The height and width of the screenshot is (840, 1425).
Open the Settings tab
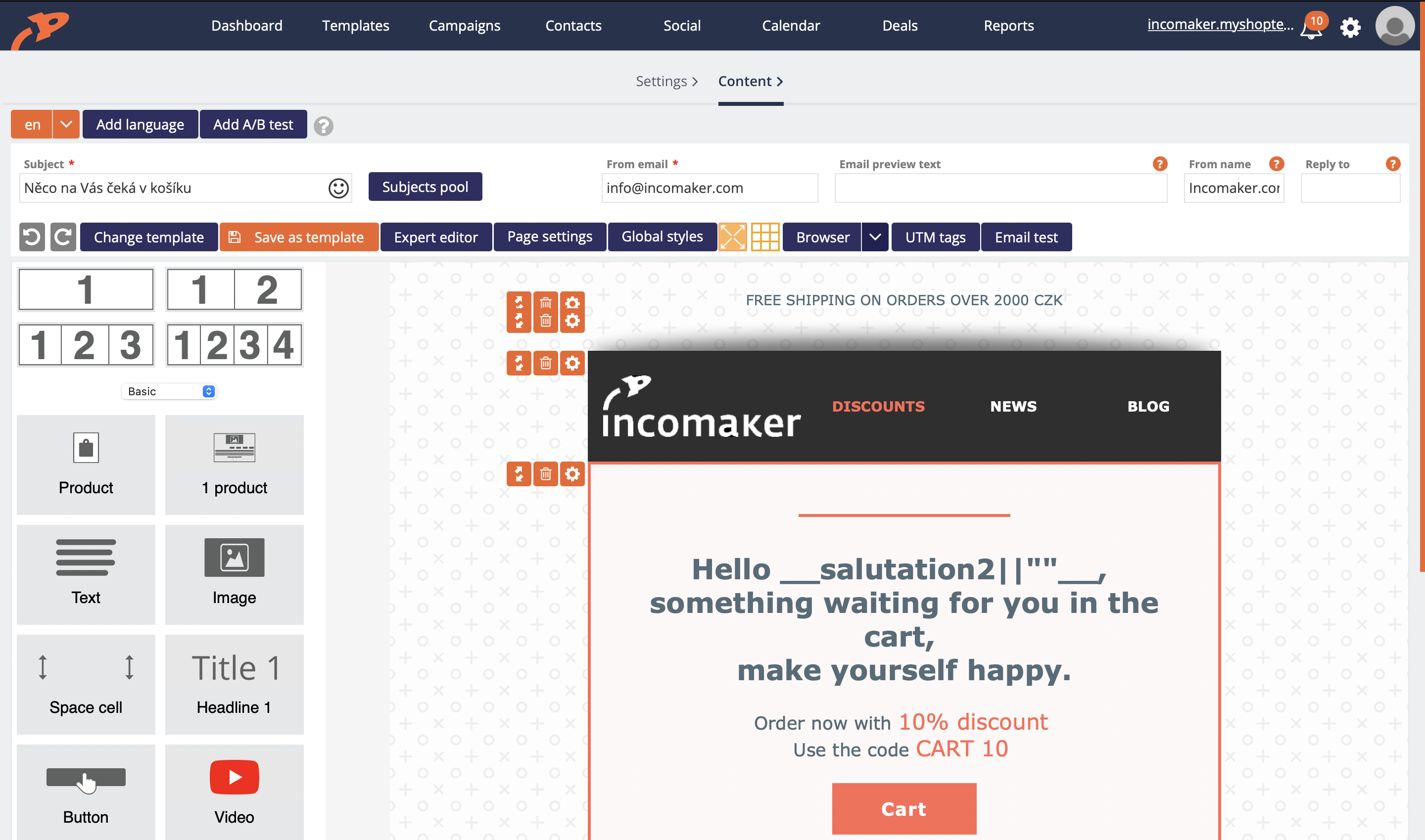pos(661,81)
